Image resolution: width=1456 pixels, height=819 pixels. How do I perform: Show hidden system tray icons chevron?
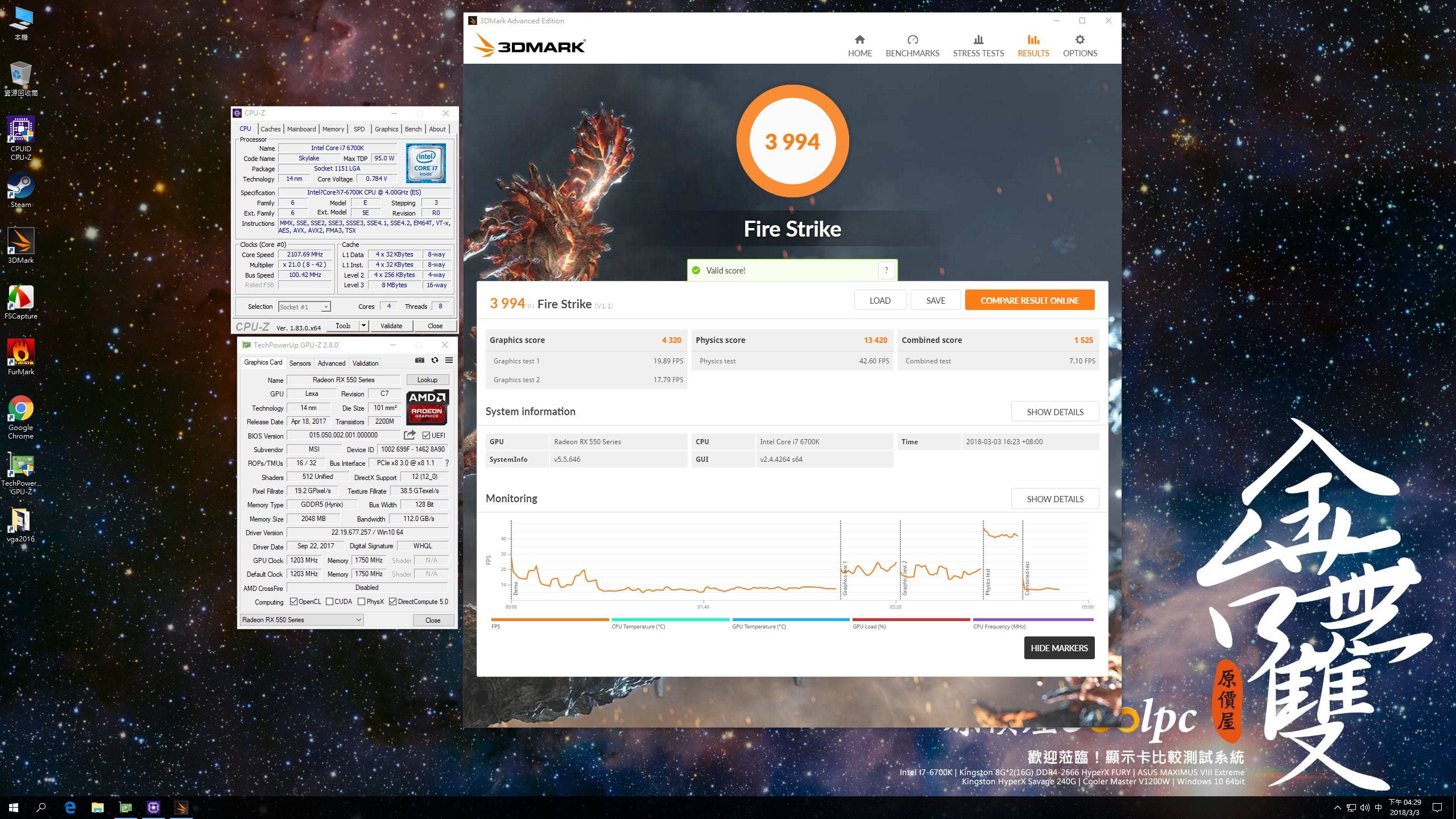click(x=1337, y=807)
